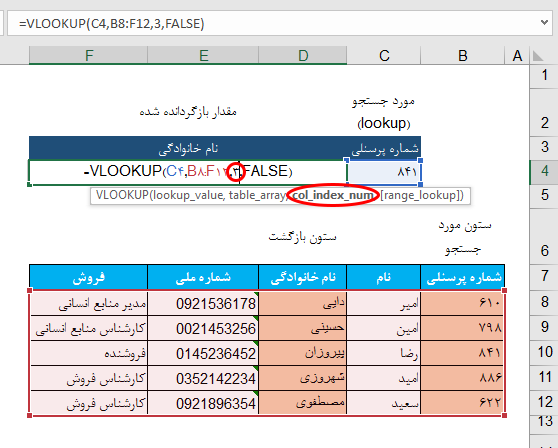Select column B header
The height and width of the screenshot is (448, 558).
coord(462,56)
